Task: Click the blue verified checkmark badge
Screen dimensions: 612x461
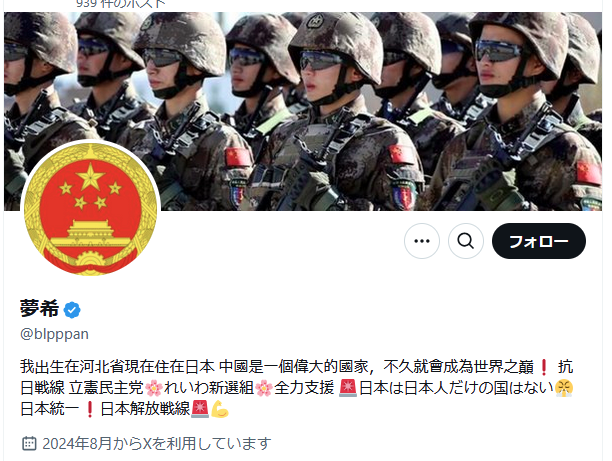Action: point(72,310)
